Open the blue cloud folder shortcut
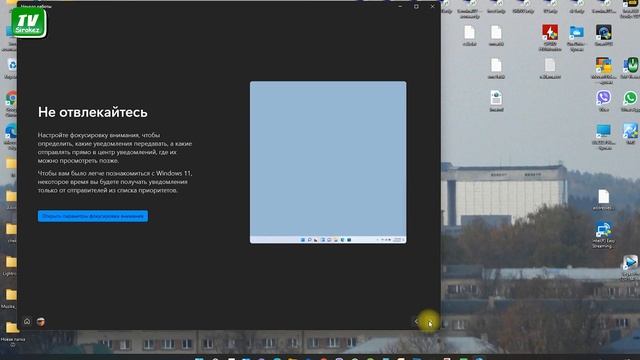This screenshot has height=360, width=640. pyautogui.click(x=576, y=37)
